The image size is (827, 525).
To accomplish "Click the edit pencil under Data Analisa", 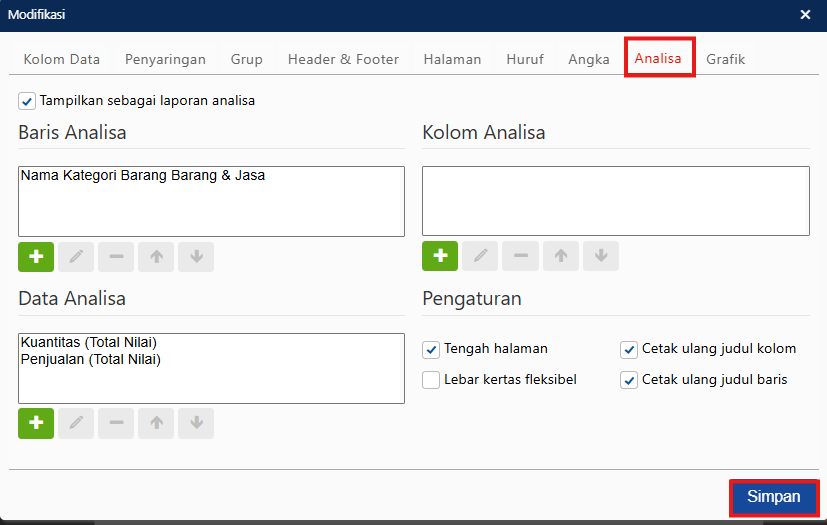I will pos(76,424).
